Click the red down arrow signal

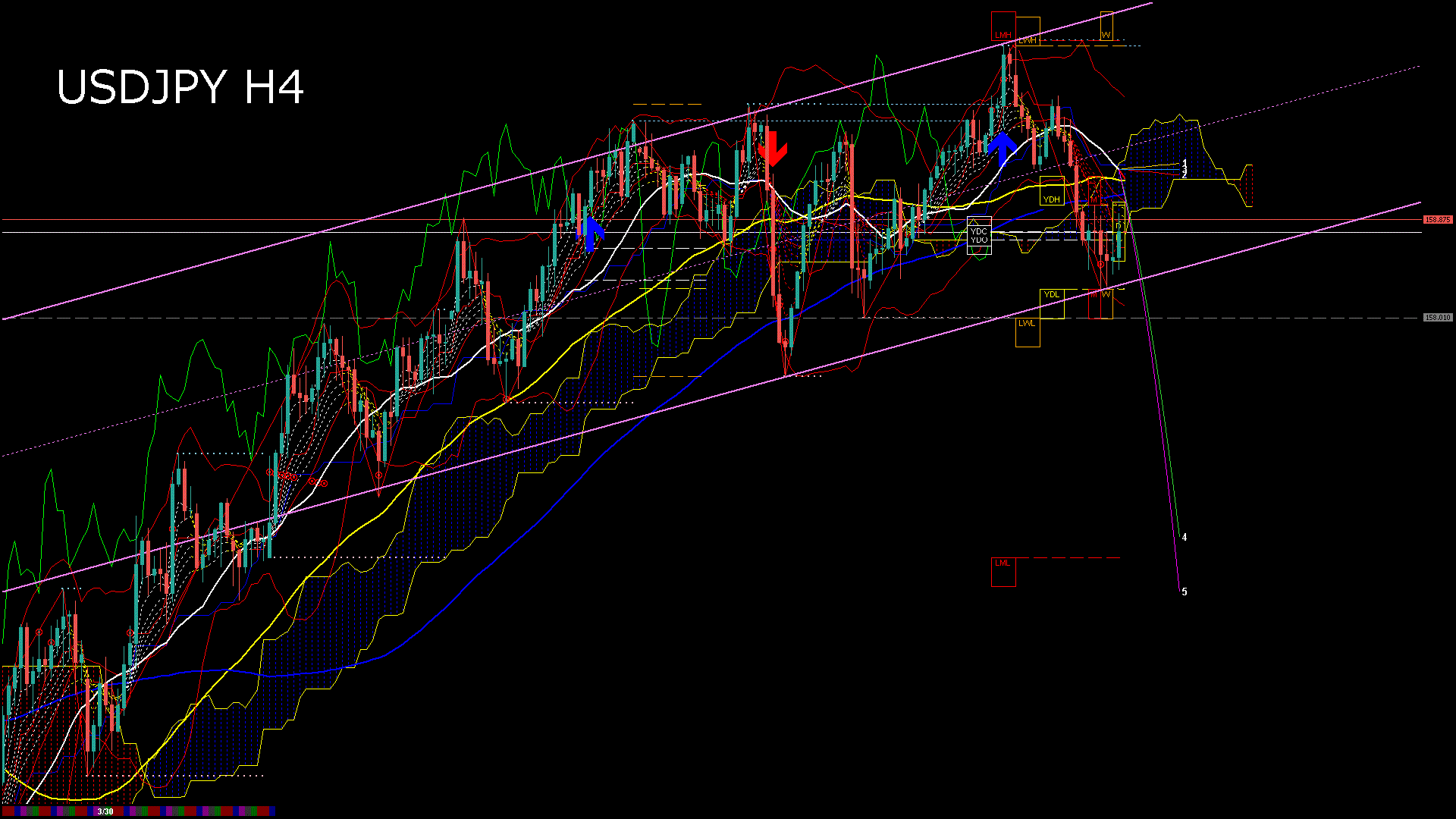[773, 149]
